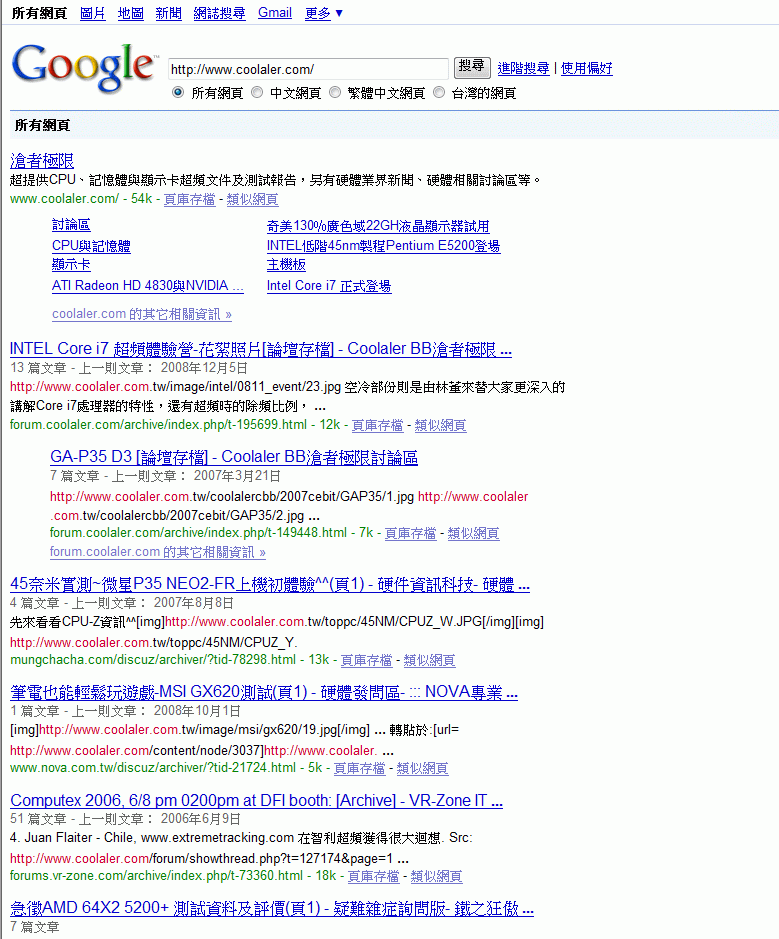Open 類似網頁 for forums.vr-zone.com result

click(x=437, y=876)
